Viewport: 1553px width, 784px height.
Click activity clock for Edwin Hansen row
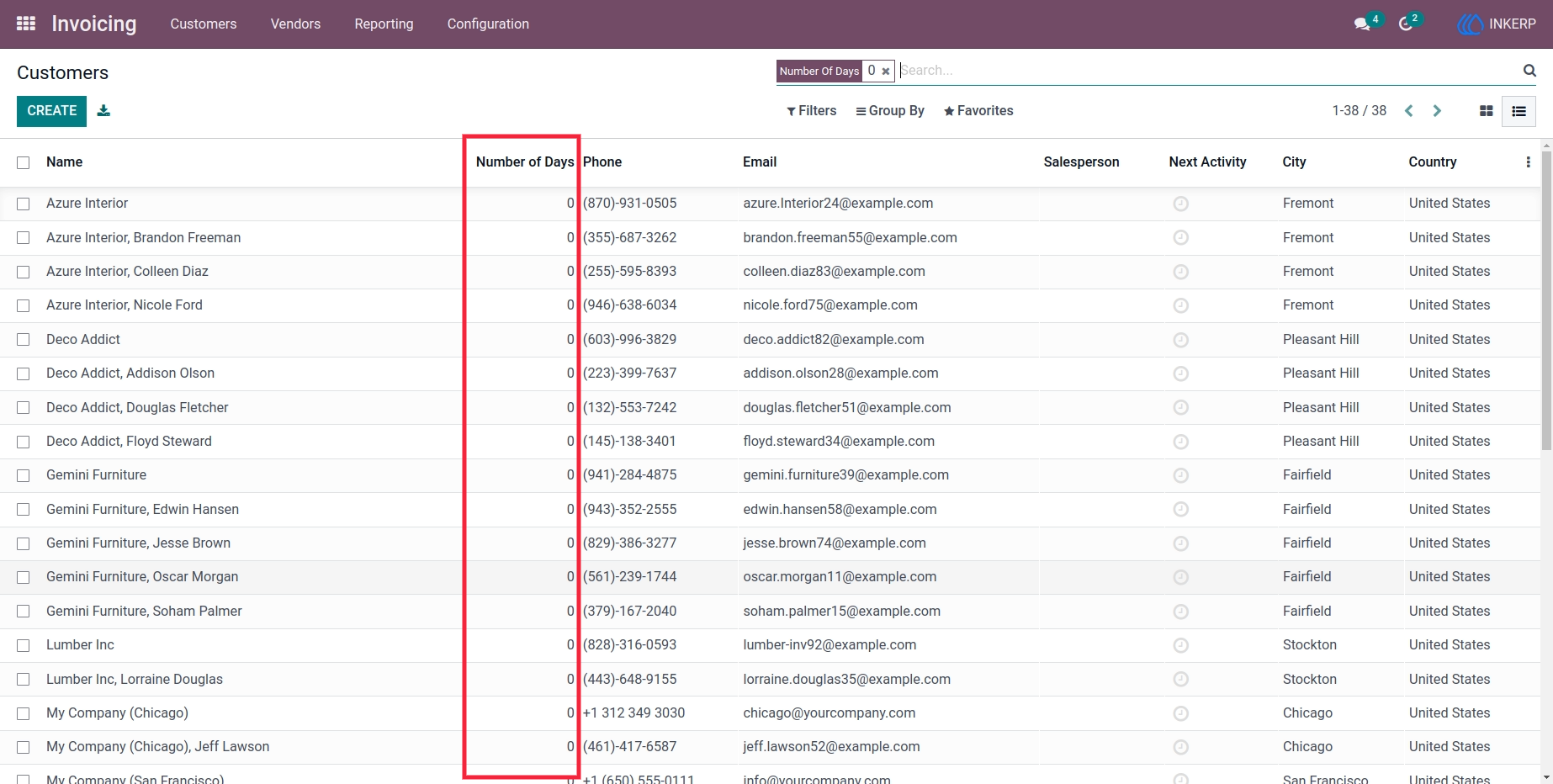coord(1181,510)
